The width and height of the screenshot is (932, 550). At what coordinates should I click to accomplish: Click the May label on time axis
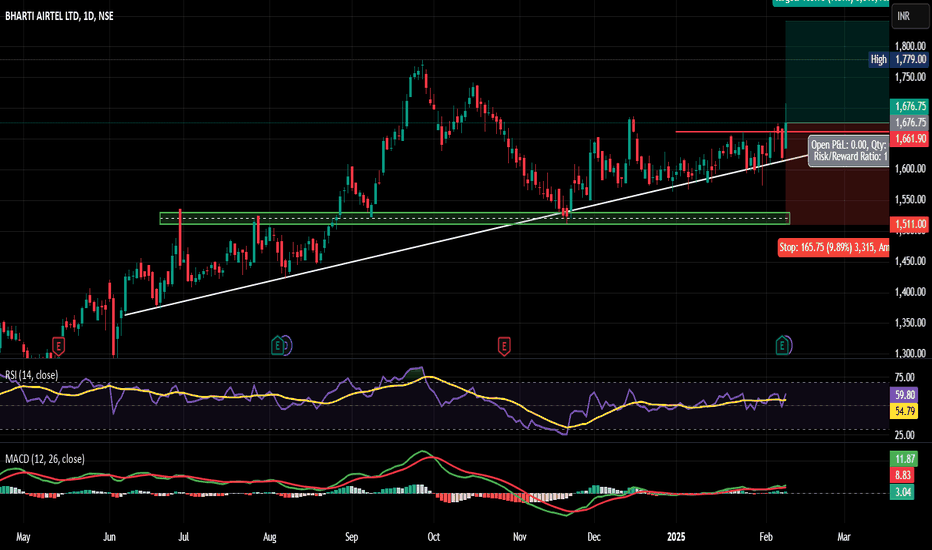click(23, 537)
